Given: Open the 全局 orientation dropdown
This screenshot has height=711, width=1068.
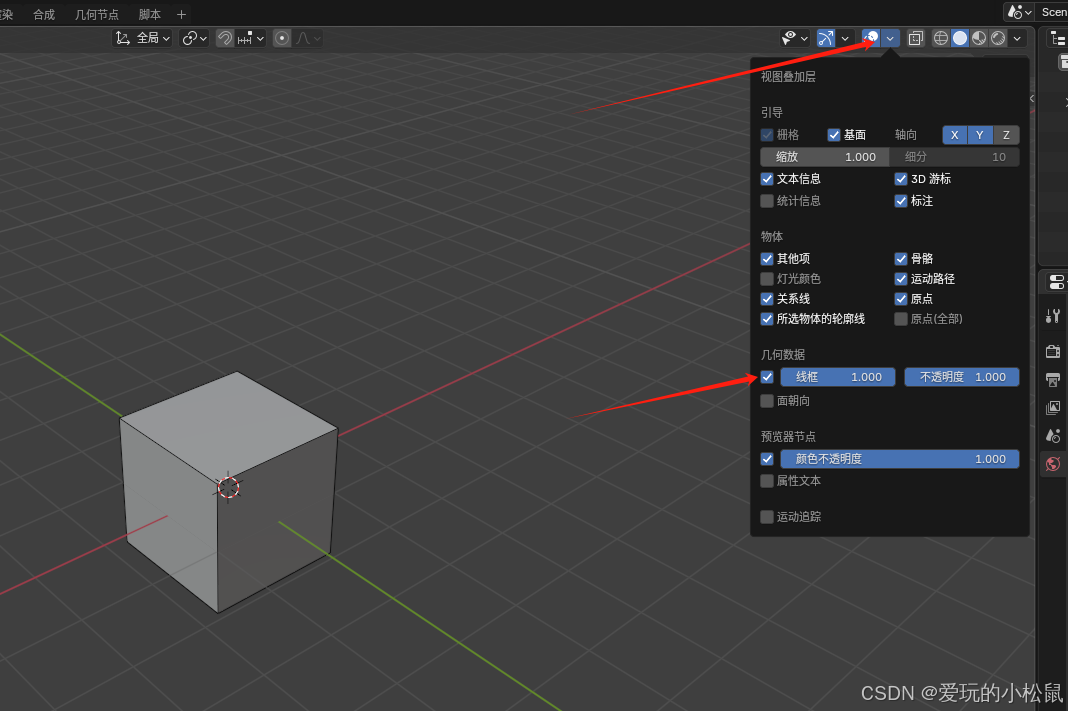Looking at the screenshot, I should [142, 38].
